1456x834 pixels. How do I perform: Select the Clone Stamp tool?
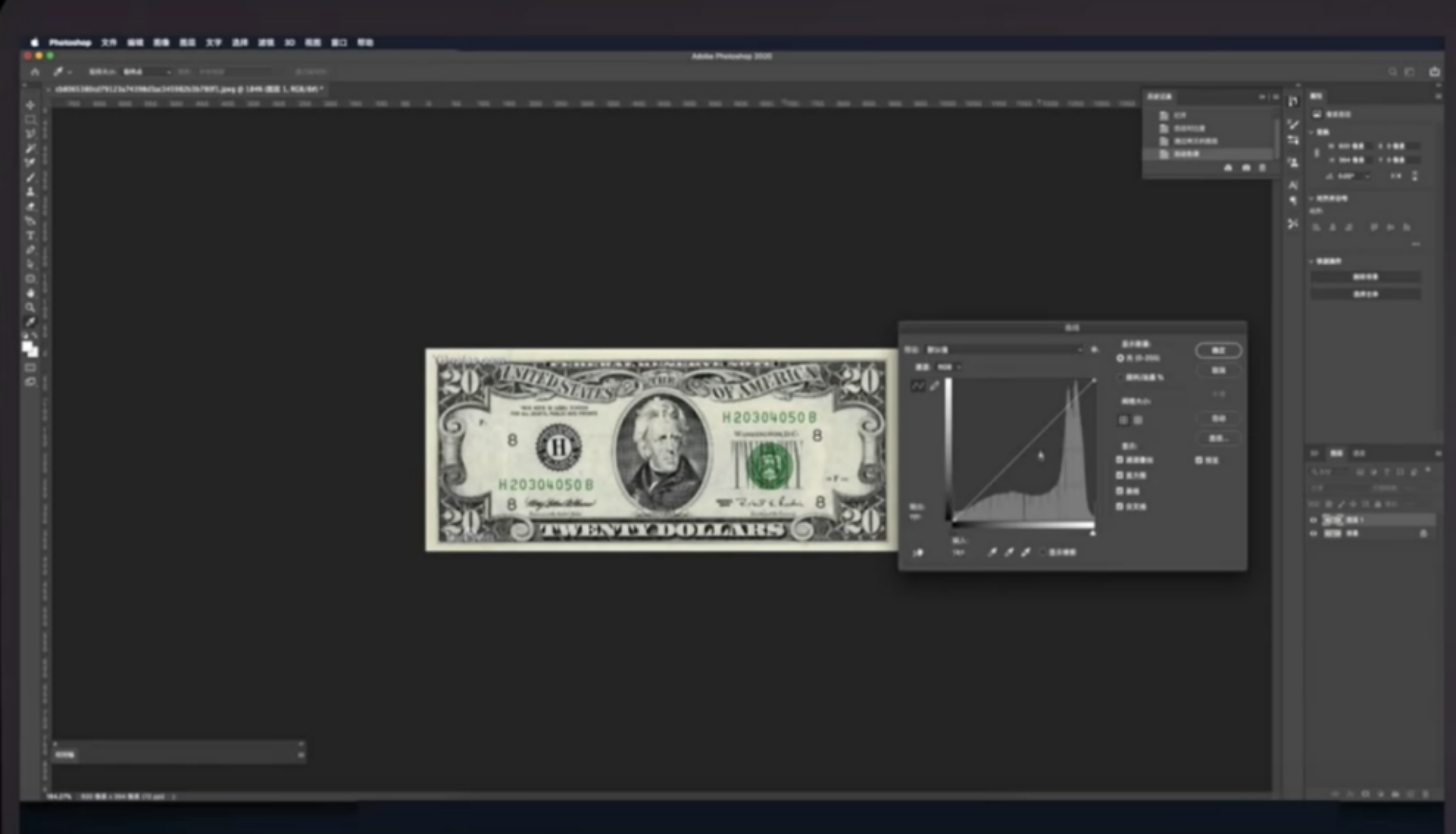(x=30, y=192)
